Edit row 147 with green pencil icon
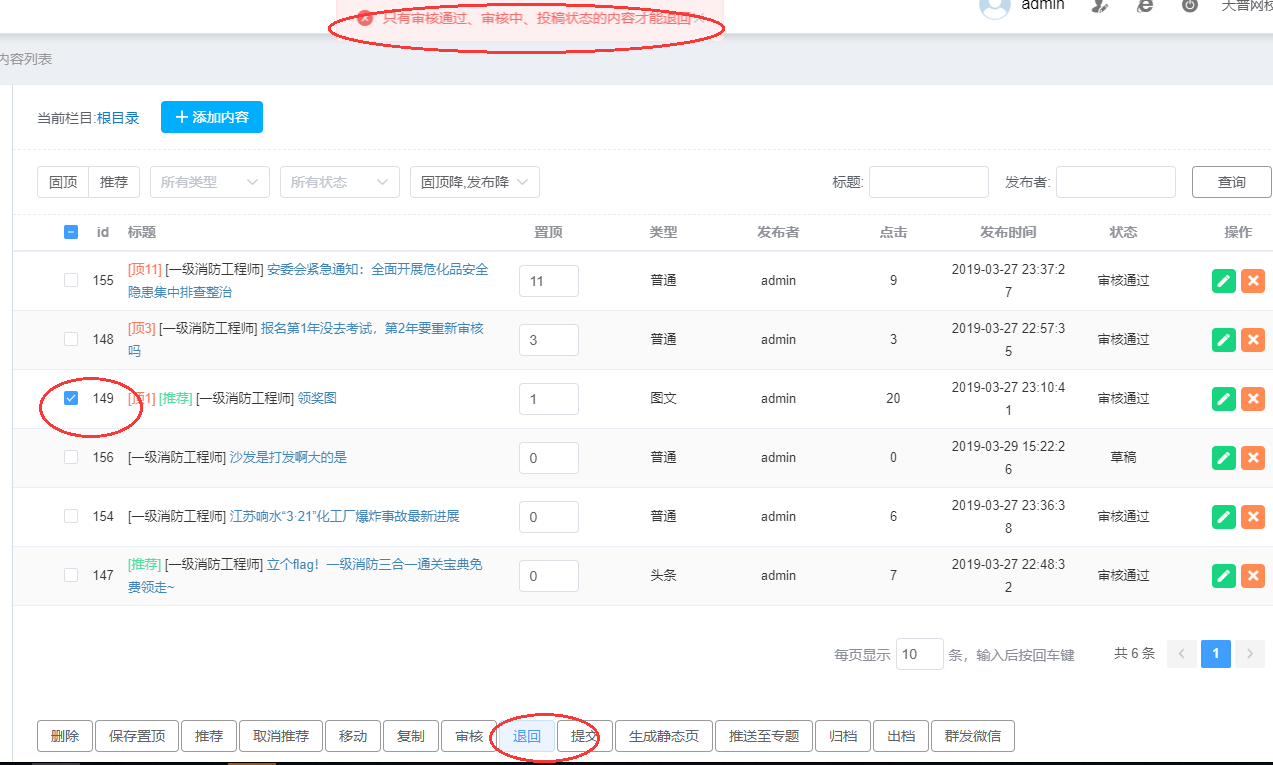The height and width of the screenshot is (765, 1273). [x=1224, y=576]
